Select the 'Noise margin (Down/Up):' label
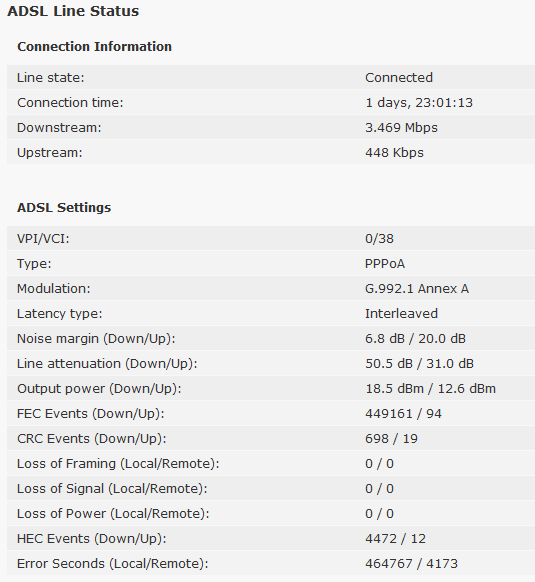Screen dimensions: 535x582 (96, 339)
